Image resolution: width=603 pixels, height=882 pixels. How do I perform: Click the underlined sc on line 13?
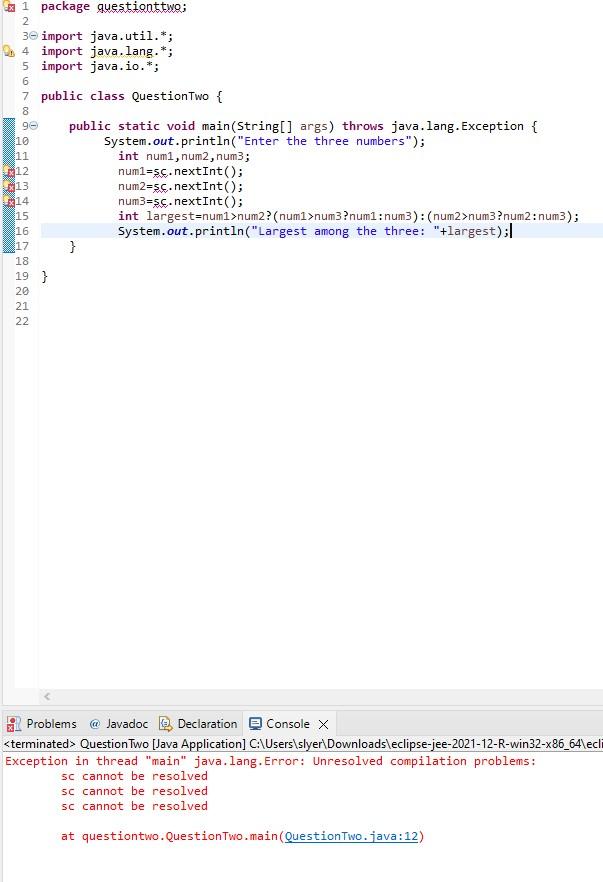click(x=160, y=187)
